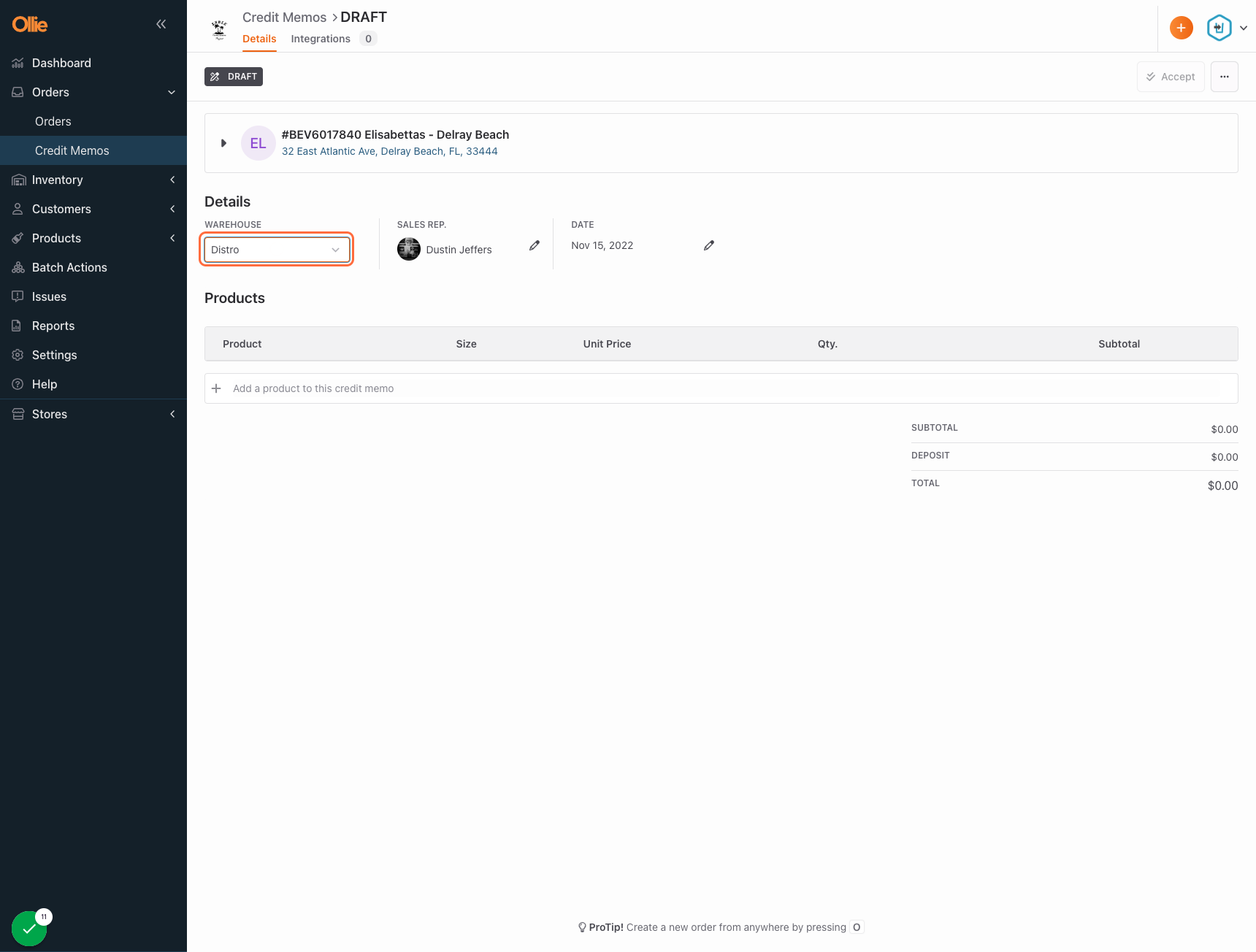Screen dimensions: 1256x952
Task: Click the Ollie logo
Action: tap(30, 24)
